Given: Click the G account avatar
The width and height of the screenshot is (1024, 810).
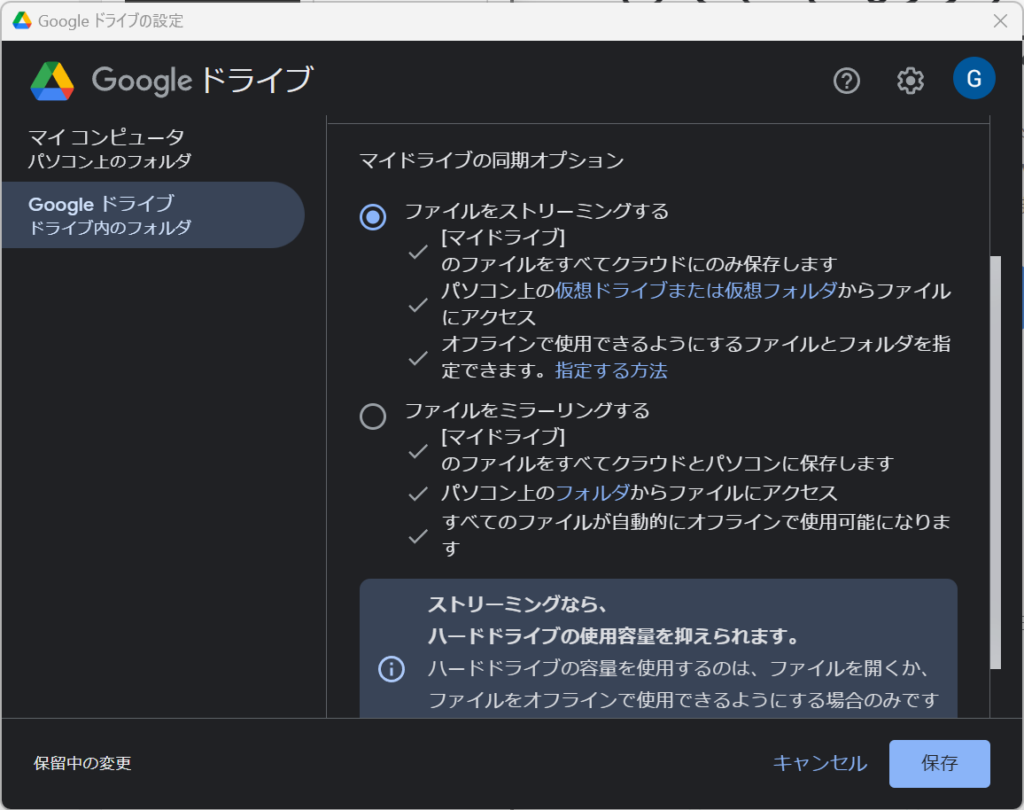Looking at the screenshot, I should [974, 78].
